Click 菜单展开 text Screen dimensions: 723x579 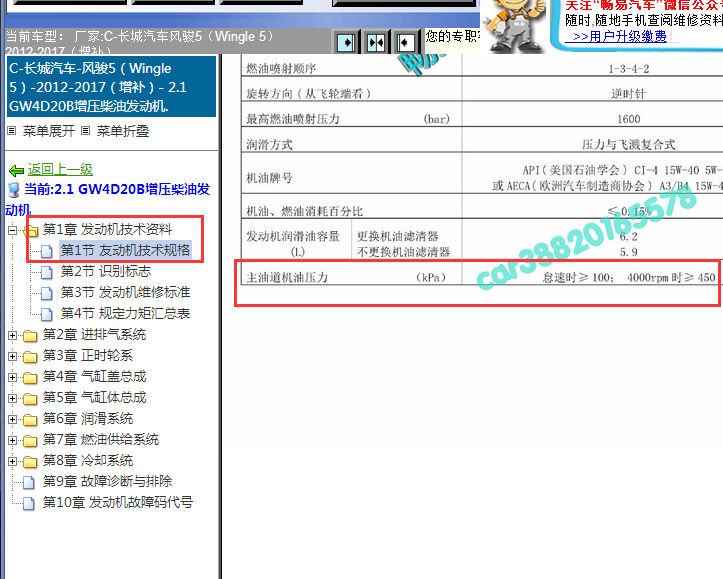48,131
